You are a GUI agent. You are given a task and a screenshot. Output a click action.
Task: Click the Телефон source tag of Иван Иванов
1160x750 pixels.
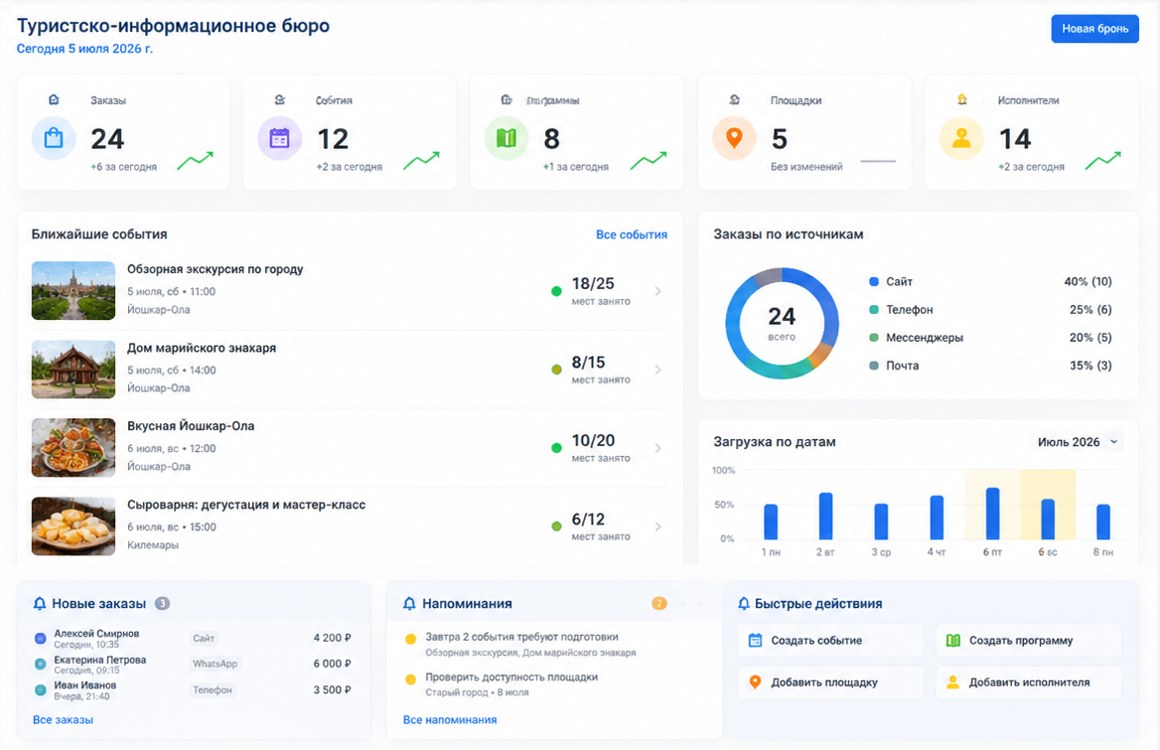pyautogui.click(x=212, y=689)
